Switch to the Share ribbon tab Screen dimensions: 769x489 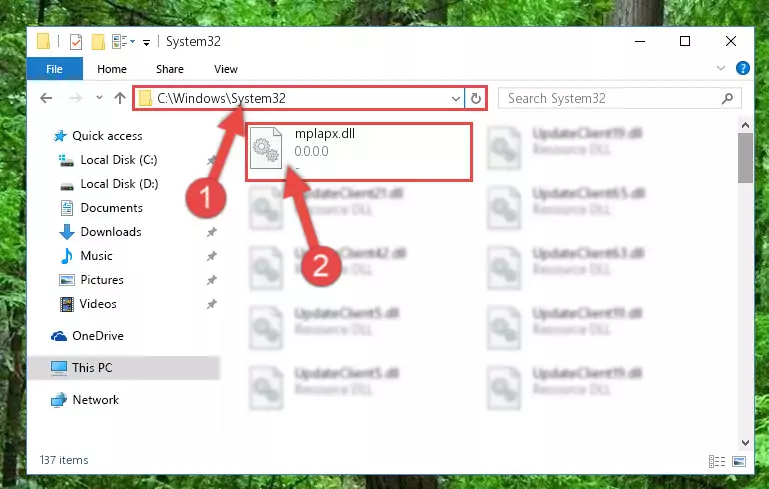pyautogui.click(x=170, y=69)
